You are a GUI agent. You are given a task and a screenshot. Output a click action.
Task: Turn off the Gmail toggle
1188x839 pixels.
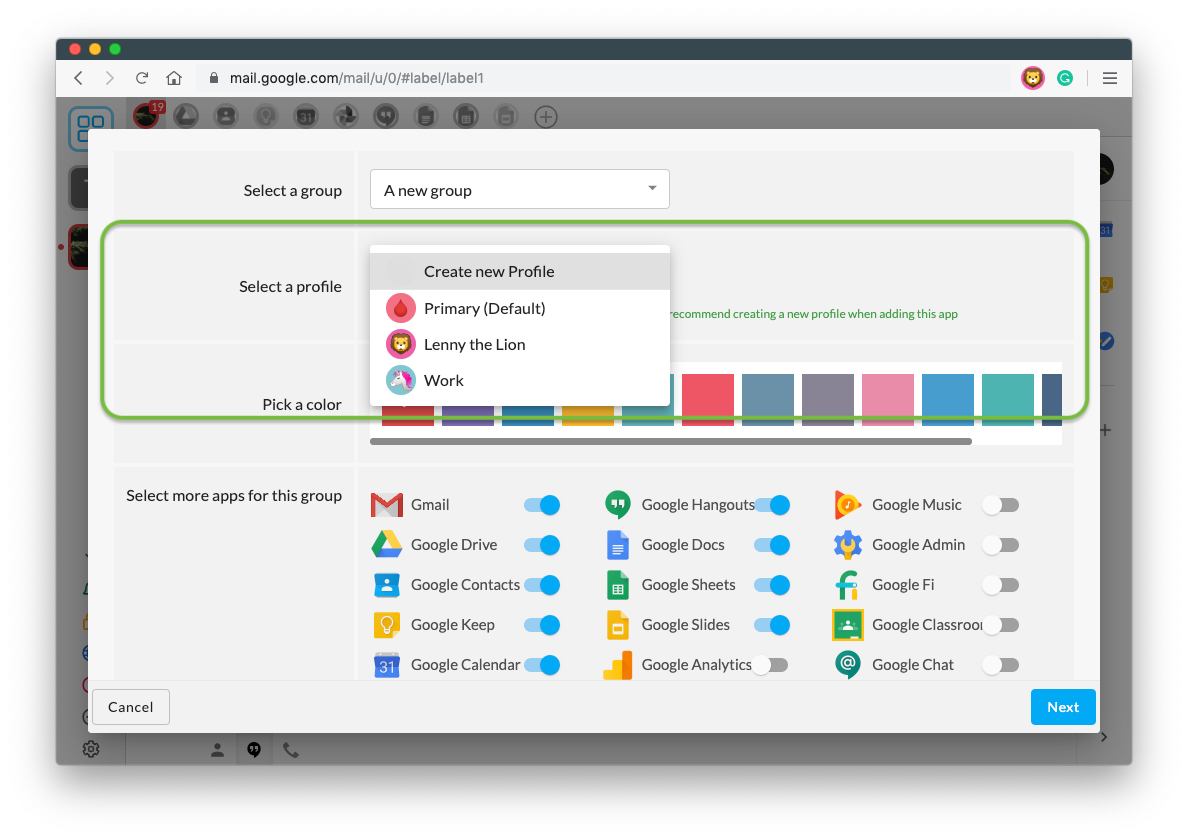pos(542,505)
